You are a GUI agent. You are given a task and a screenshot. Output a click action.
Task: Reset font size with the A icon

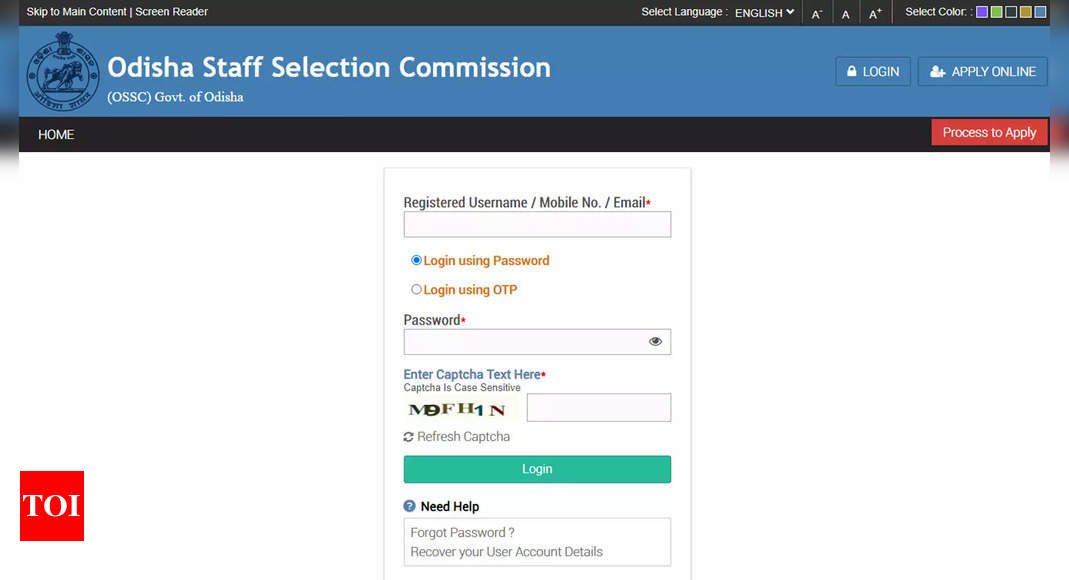pos(845,14)
